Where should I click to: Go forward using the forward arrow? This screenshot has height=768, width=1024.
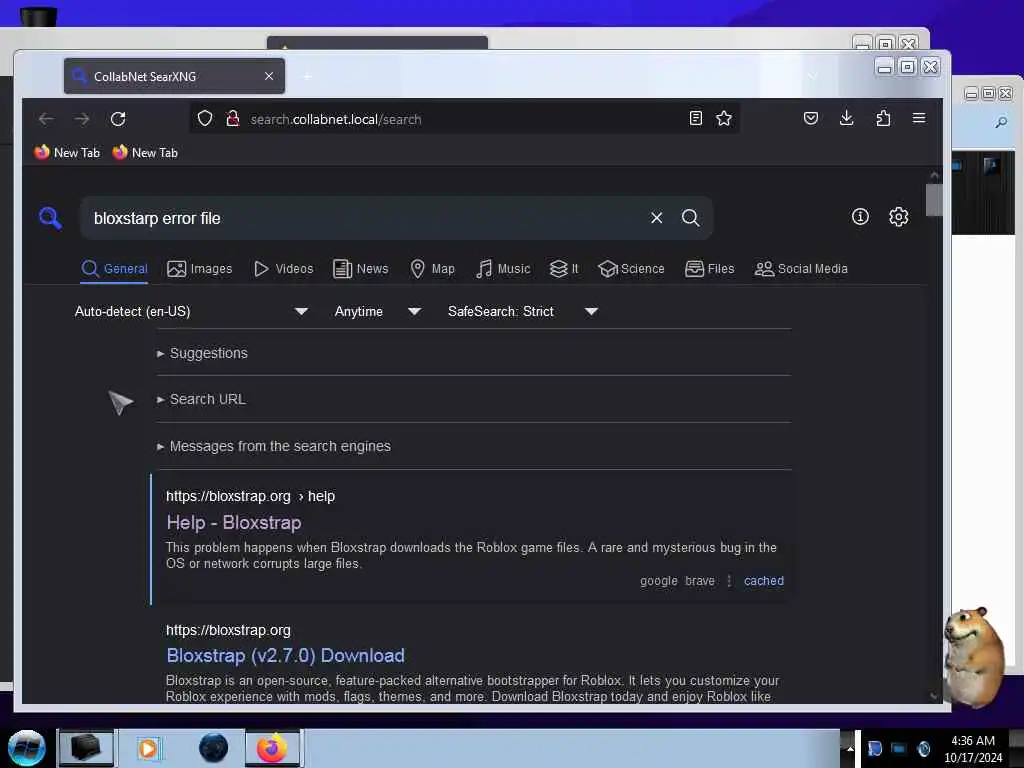coord(82,119)
